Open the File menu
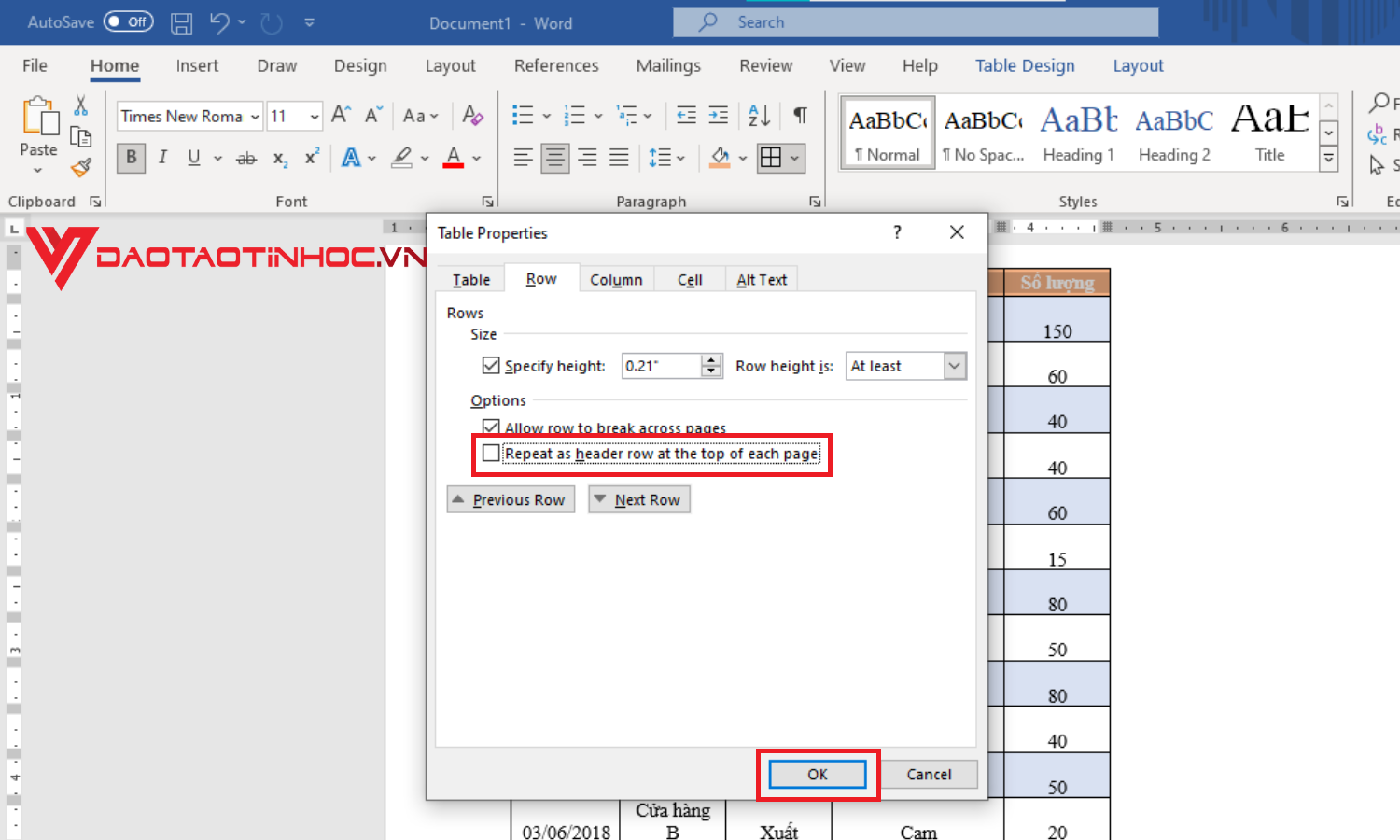The height and width of the screenshot is (840, 1400). (35, 65)
